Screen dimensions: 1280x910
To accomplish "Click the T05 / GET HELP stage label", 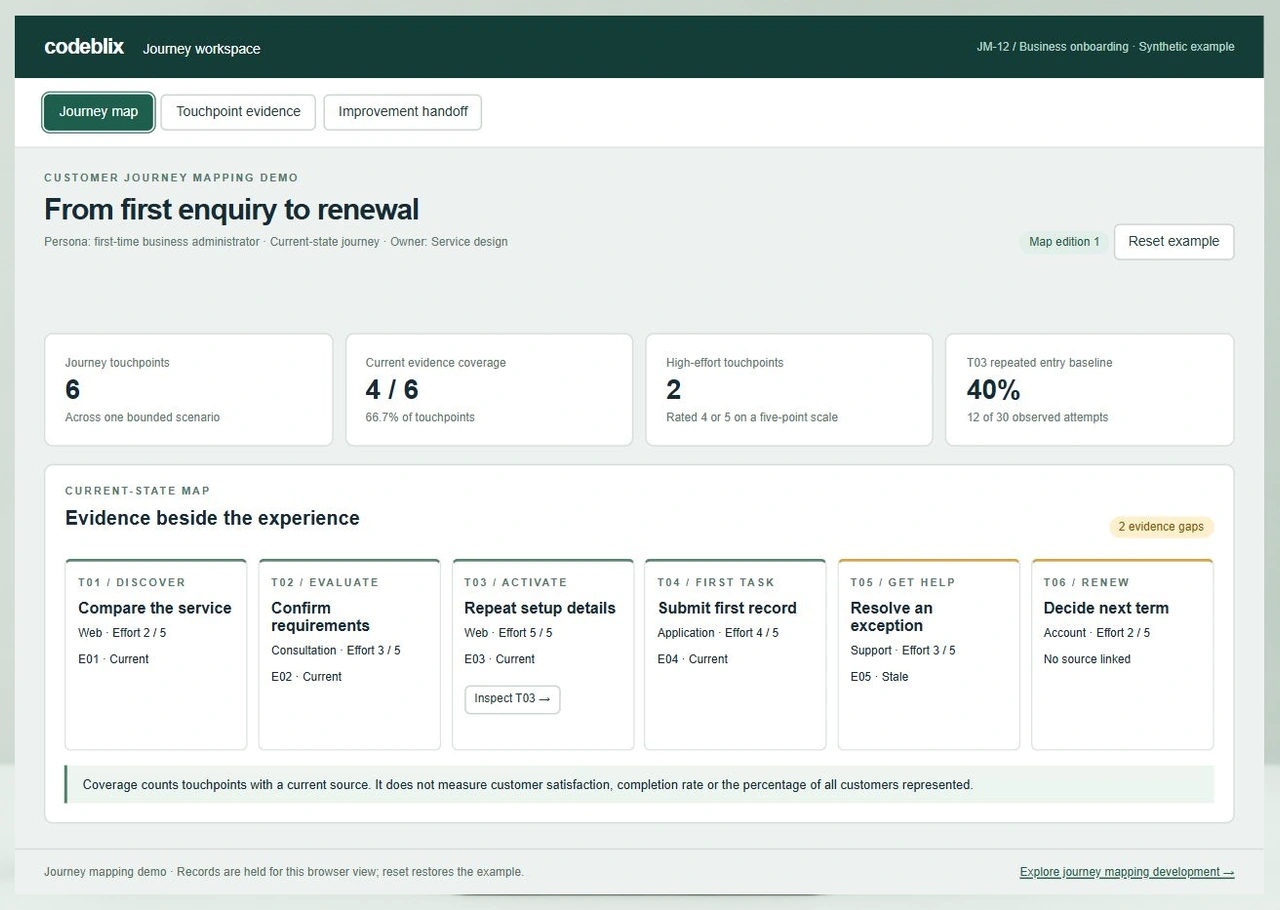I will pos(903,583).
